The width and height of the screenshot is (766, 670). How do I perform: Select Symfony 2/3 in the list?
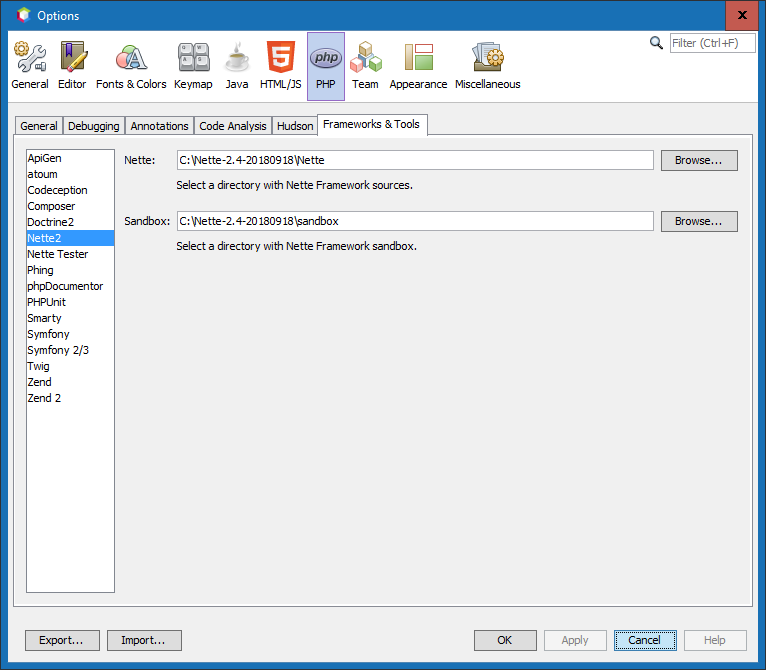(70, 350)
